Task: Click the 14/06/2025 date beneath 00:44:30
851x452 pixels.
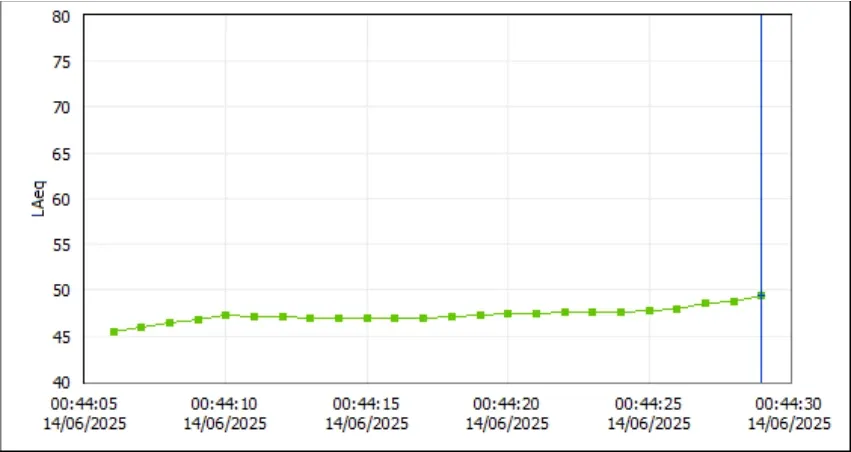Action: coord(790,423)
